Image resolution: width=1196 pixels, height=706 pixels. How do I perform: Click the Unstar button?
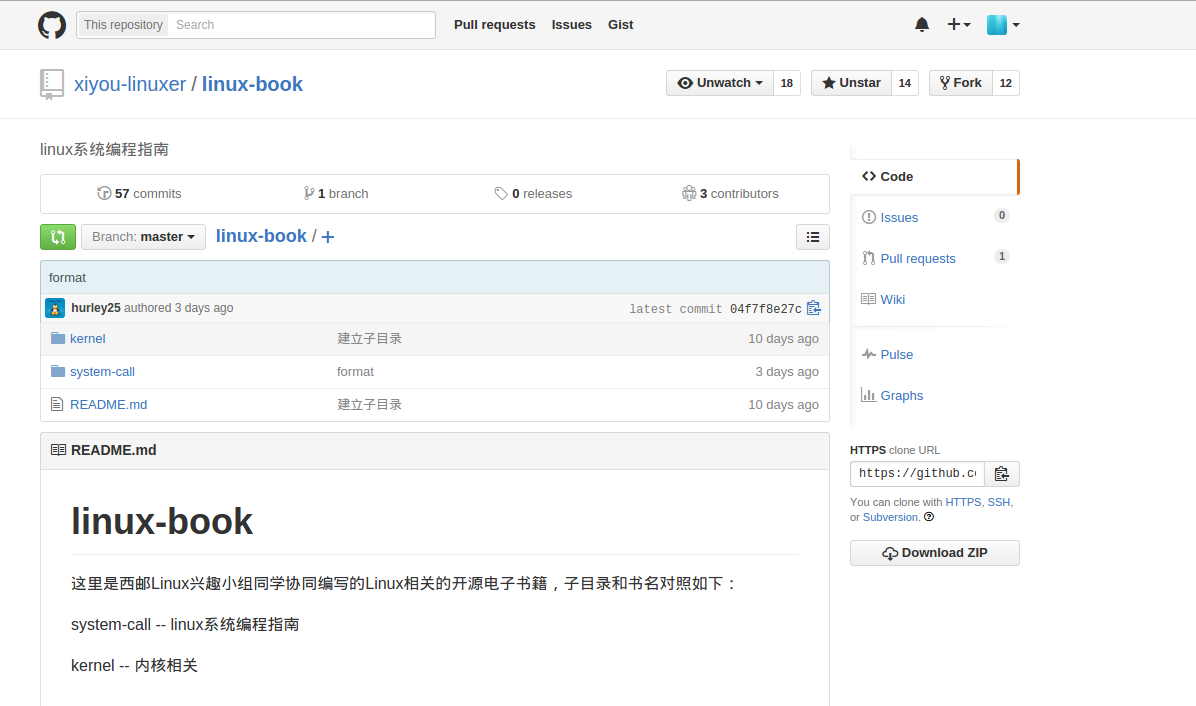pyautogui.click(x=851, y=83)
